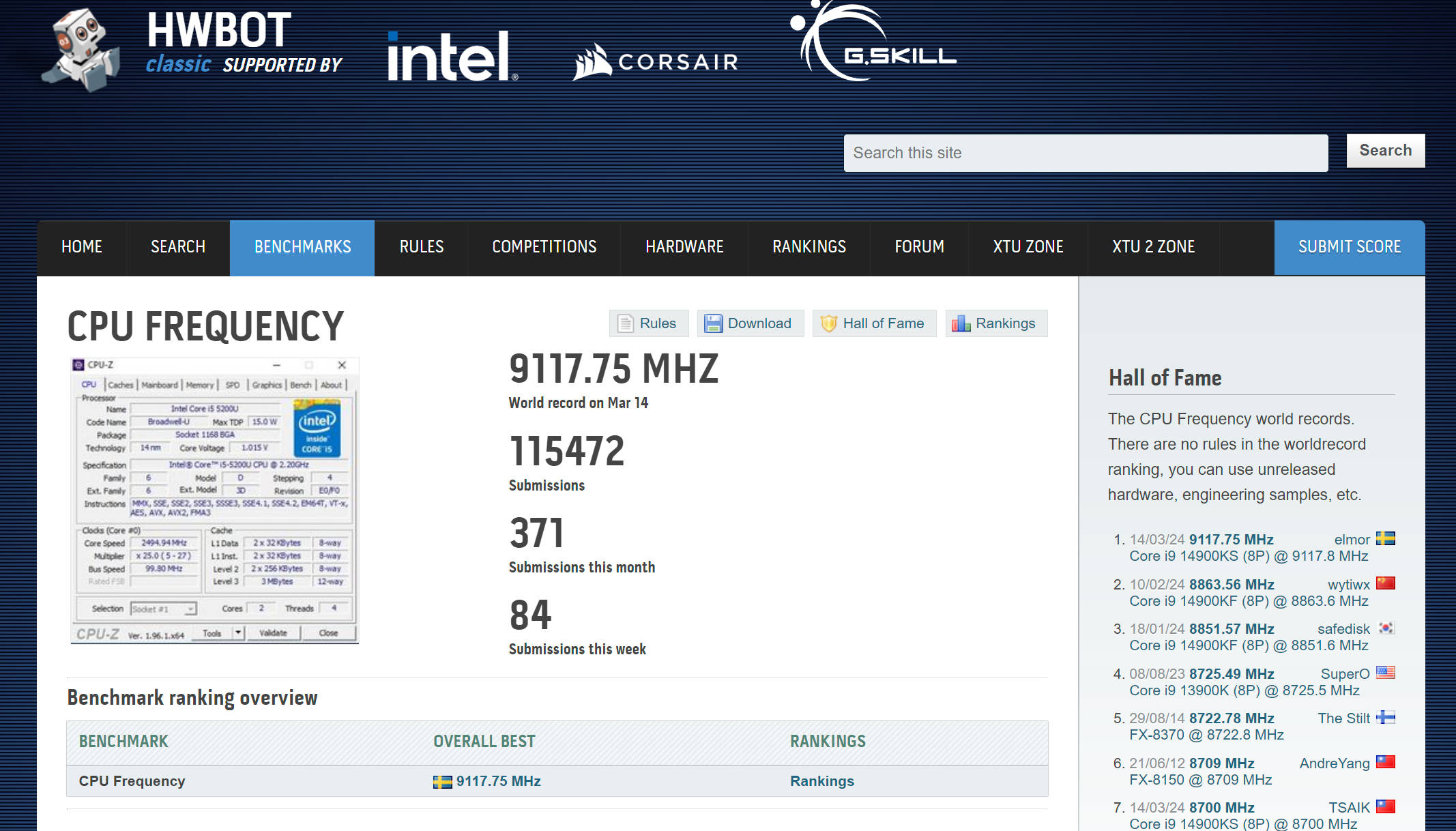This screenshot has height=831, width=1456.
Task: Click Sweden flag beside elmor entry
Action: 1385,539
